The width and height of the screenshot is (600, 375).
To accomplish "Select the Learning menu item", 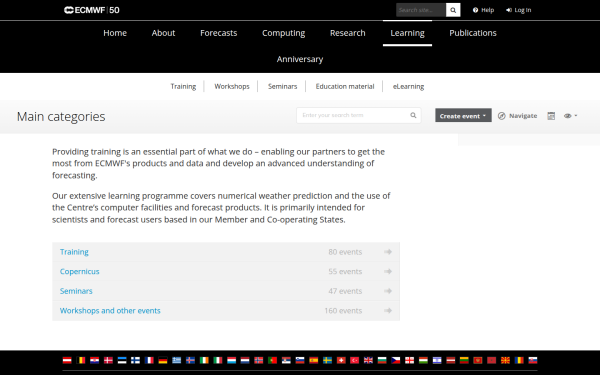I will [407, 33].
